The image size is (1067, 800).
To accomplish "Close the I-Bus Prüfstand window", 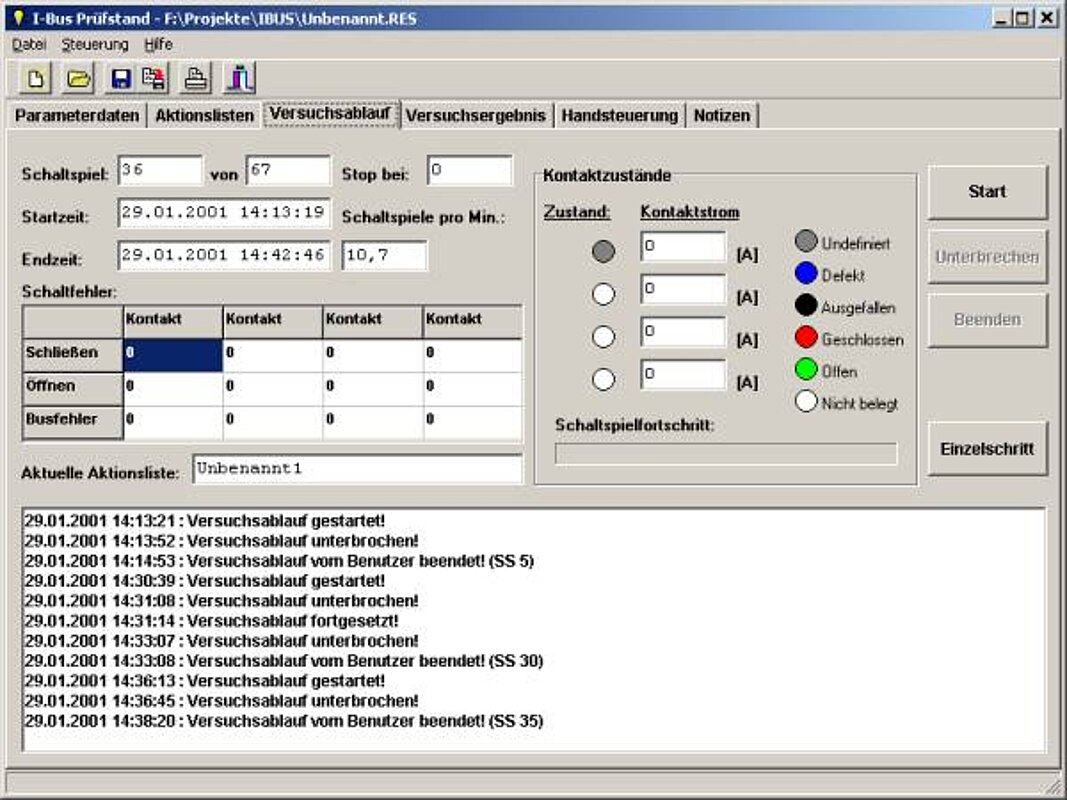I will 1047,18.
